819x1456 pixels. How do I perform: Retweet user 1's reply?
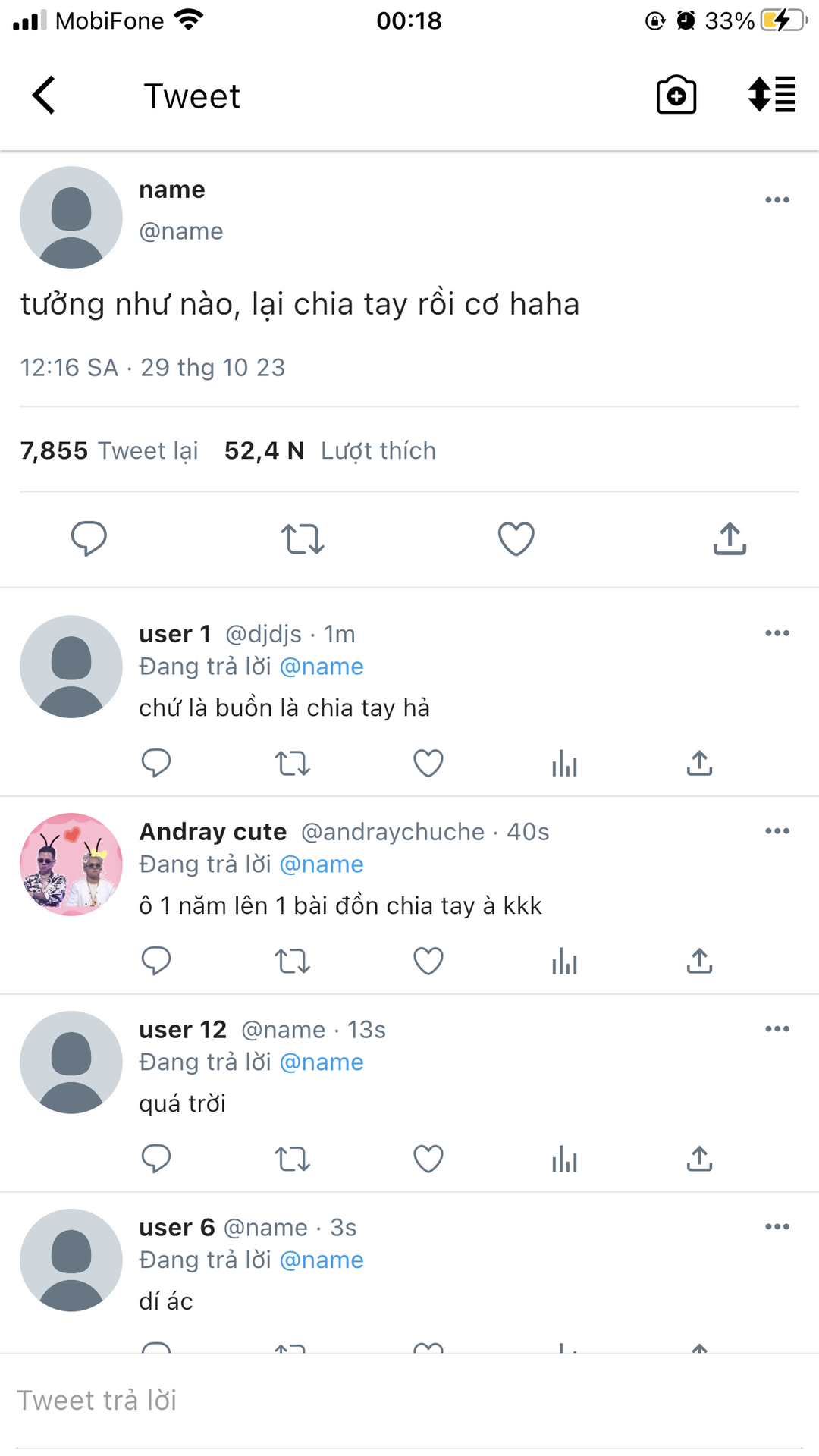click(292, 763)
